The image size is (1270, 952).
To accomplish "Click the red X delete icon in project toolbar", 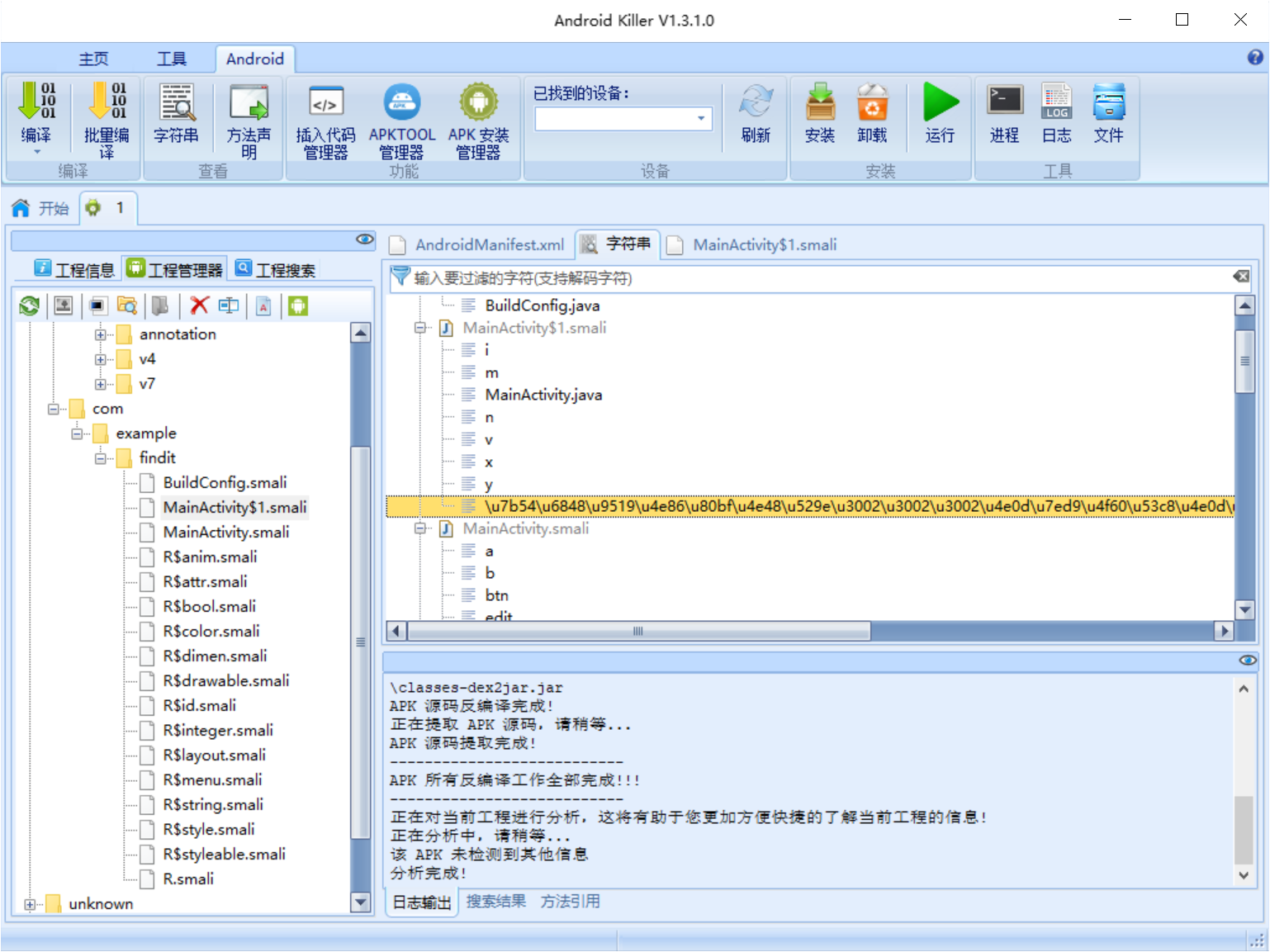I will click(199, 305).
